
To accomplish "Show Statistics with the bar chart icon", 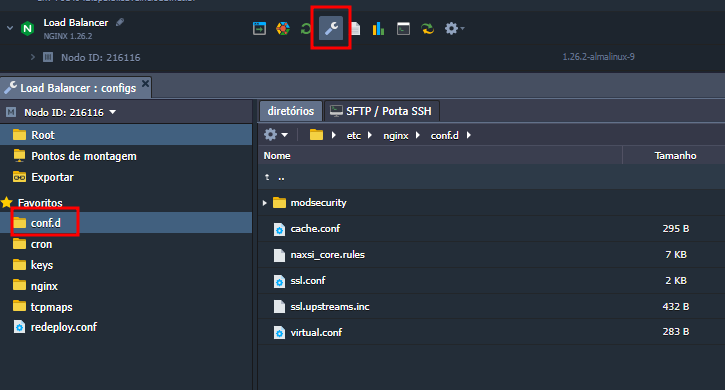I will coord(378,29).
